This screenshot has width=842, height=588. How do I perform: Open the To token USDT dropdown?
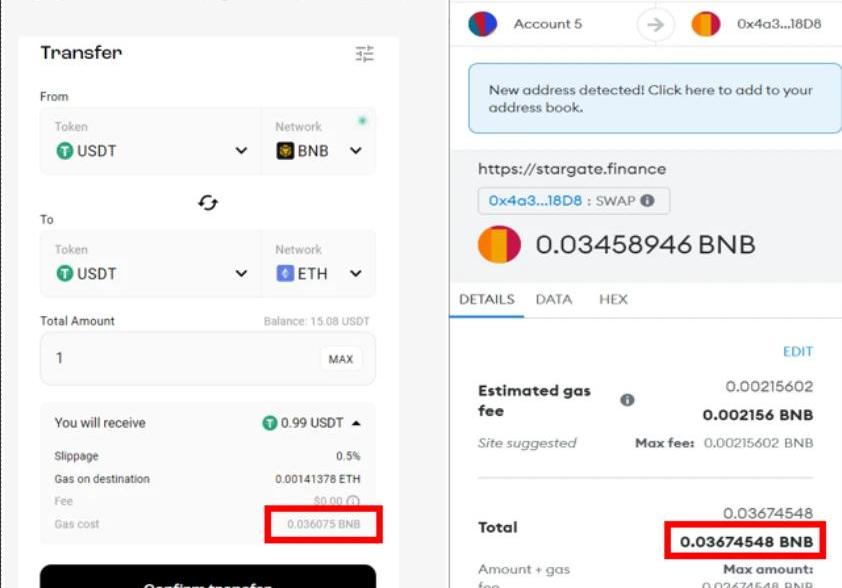[x=241, y=274]
